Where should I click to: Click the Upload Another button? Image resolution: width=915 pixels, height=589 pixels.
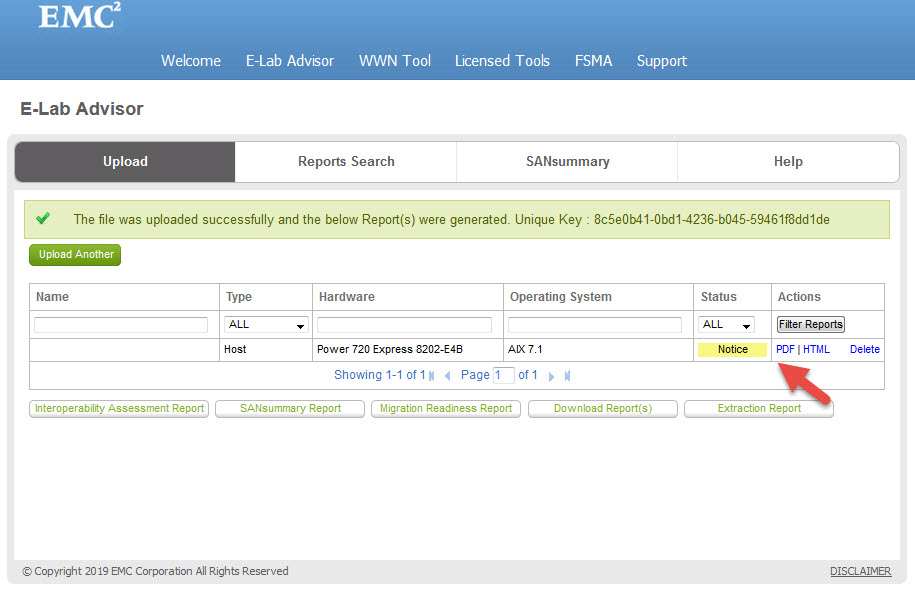[74, 255]
